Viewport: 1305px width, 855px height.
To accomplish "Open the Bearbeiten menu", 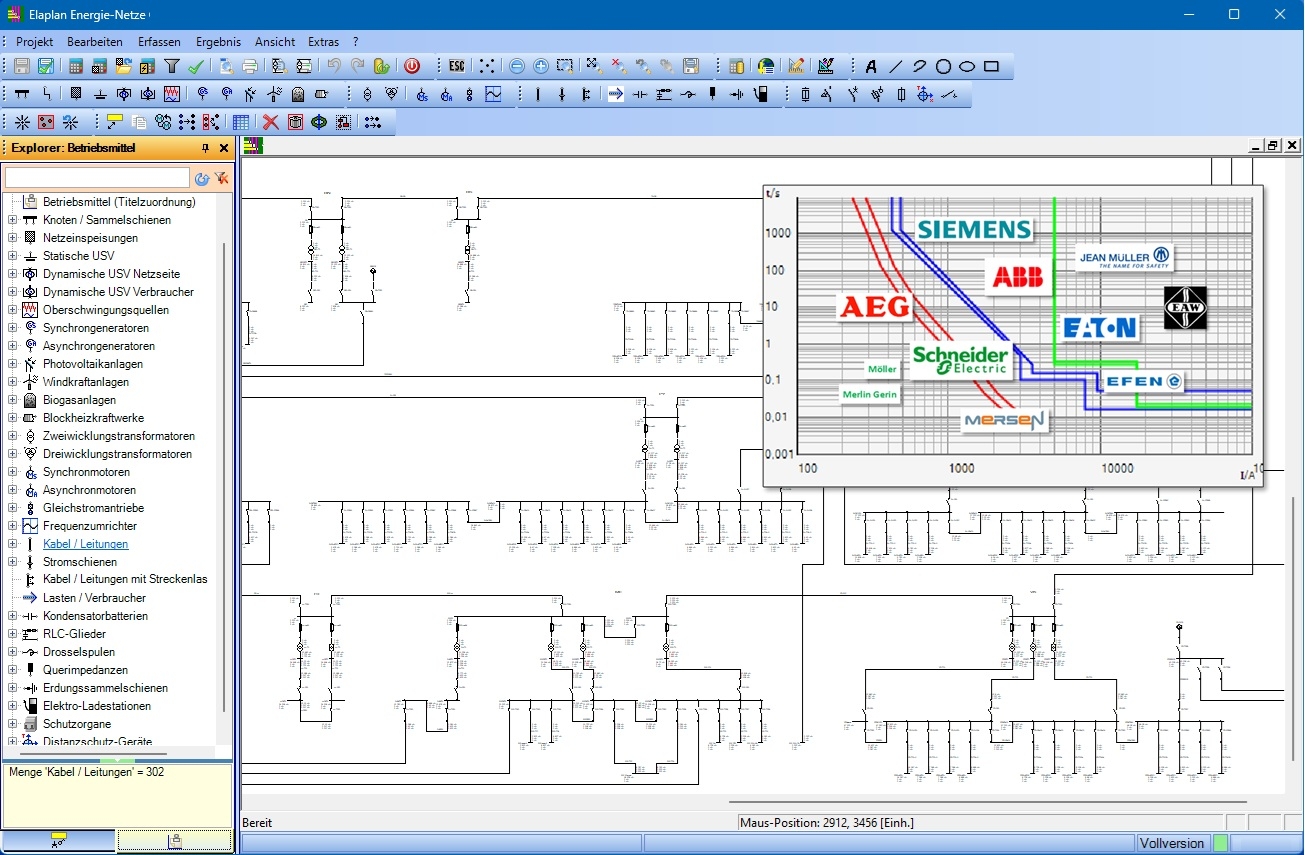I will pos(95,42).
